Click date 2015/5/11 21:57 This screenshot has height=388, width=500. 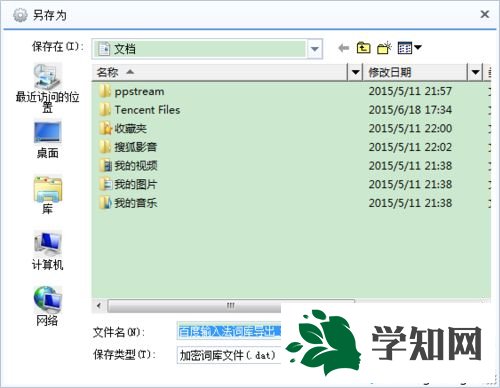coord(410,91)
